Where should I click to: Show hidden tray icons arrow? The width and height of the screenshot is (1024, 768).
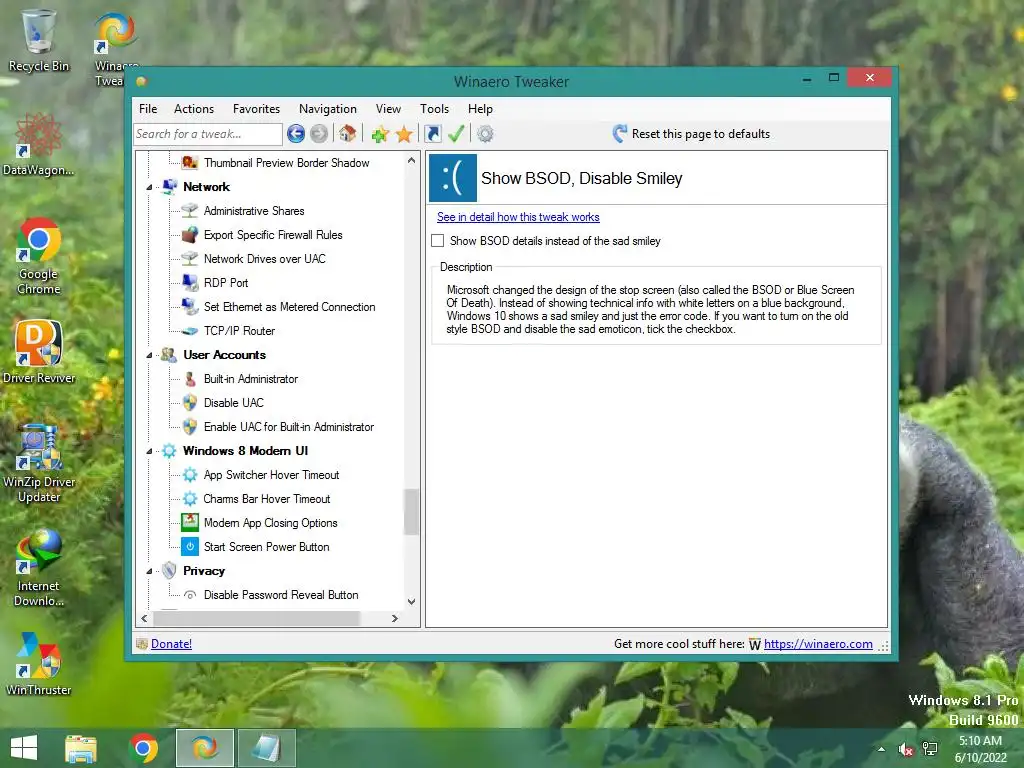(x=882, y=749)
